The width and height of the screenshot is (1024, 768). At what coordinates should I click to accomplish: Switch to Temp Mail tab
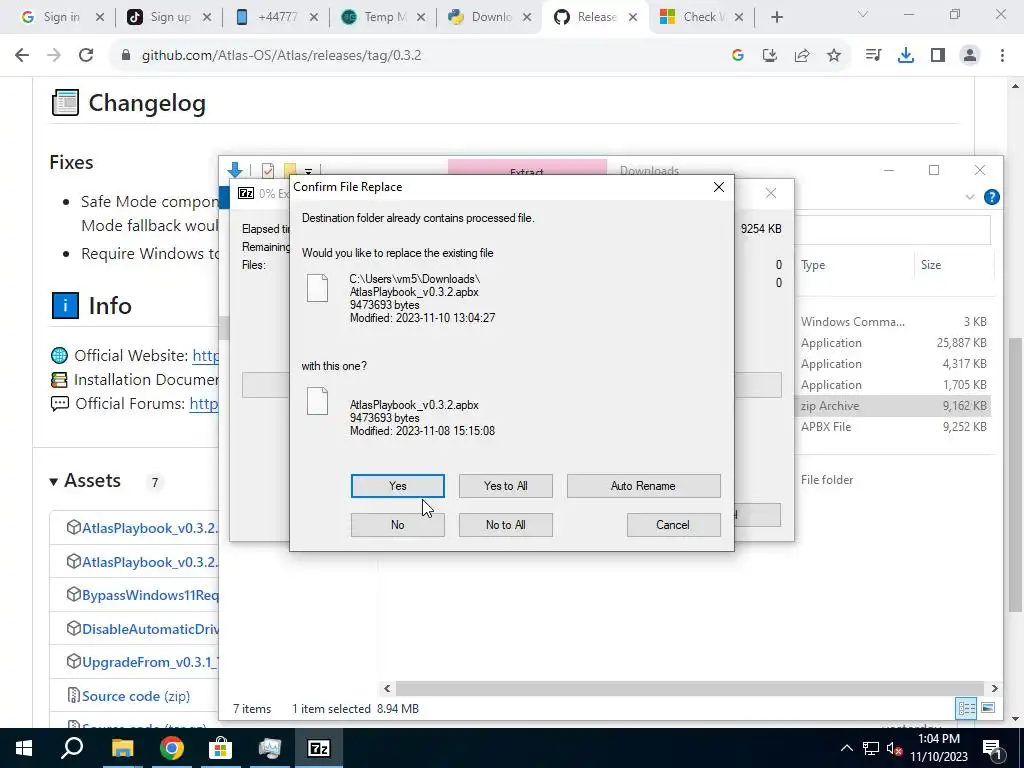[382, 17]
